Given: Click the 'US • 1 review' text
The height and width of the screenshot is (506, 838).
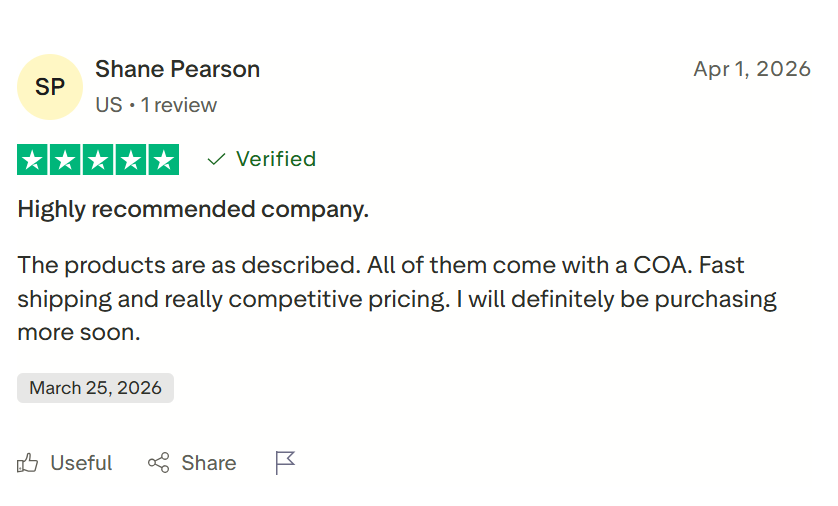Looking at the screenshot, I should coord(156,105).
